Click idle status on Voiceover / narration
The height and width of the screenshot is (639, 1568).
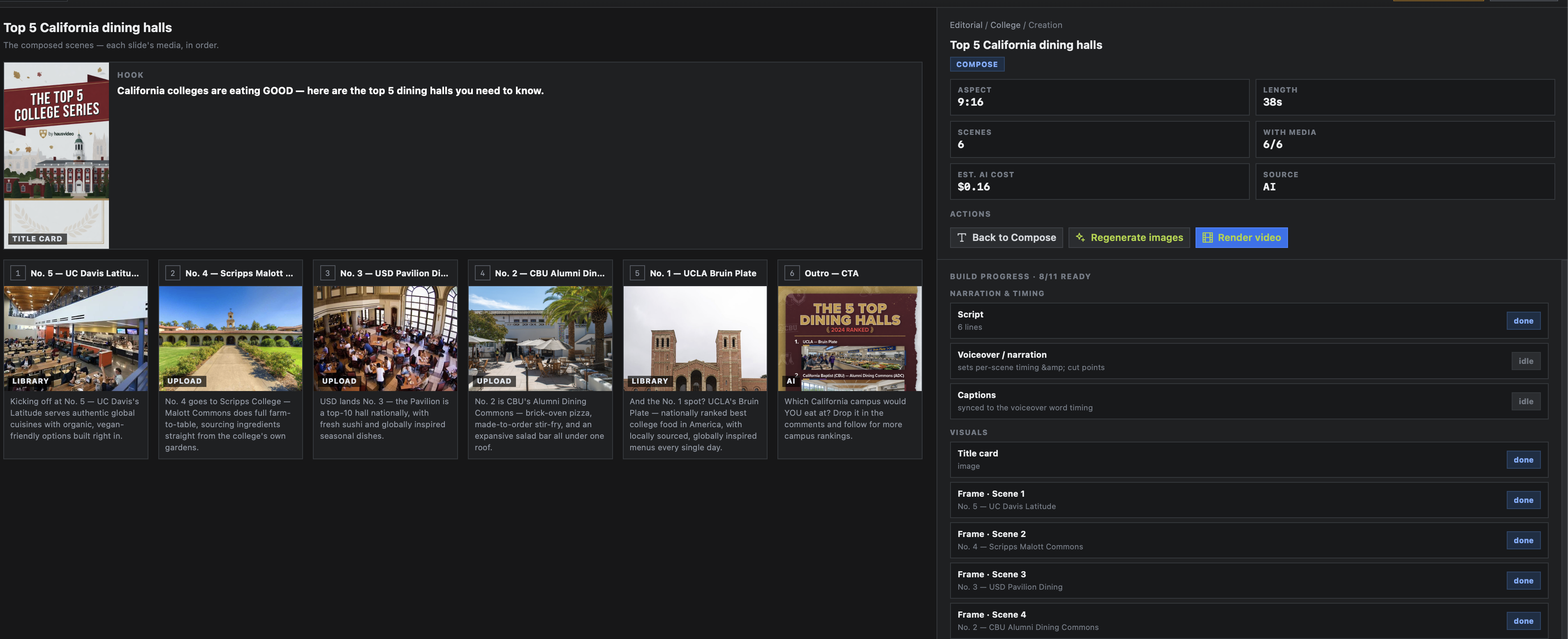click(x=1525, y=361)
